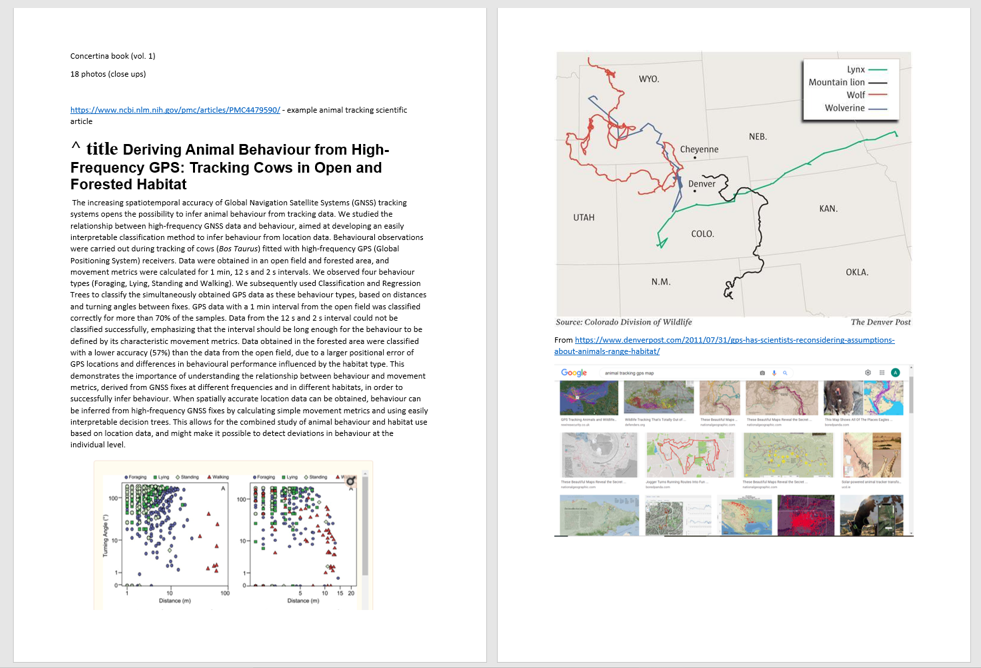Click the 'Concertina book (vol. 1)' text line
Screen dimensions: 981x668
tap(113, 56)
